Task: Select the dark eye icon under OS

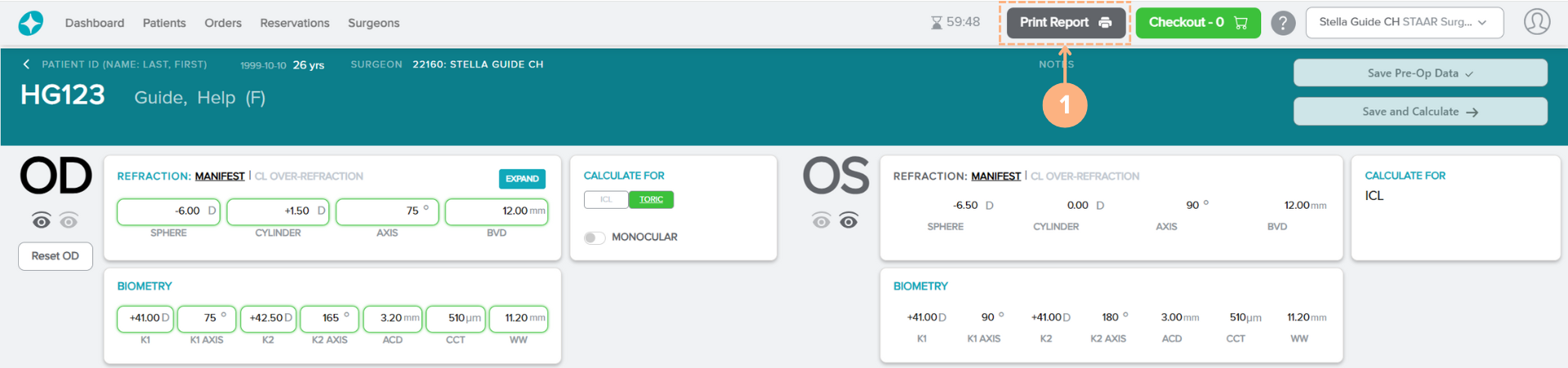Action: [849, 220]
